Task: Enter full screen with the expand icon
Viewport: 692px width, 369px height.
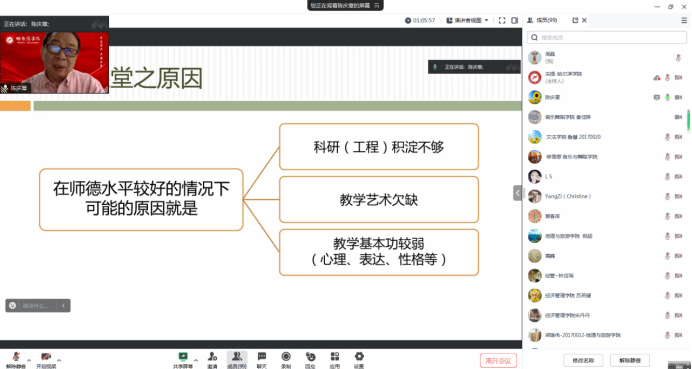Action: (502, 20)
